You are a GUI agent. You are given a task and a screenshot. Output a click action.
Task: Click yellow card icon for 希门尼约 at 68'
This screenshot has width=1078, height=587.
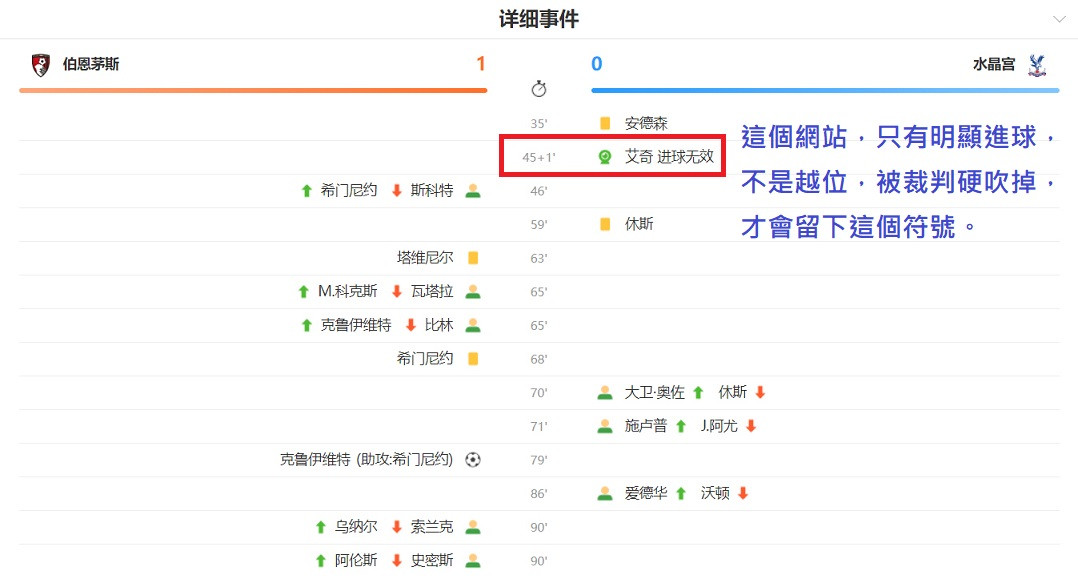pyautogui.click(x=473, y=359)
